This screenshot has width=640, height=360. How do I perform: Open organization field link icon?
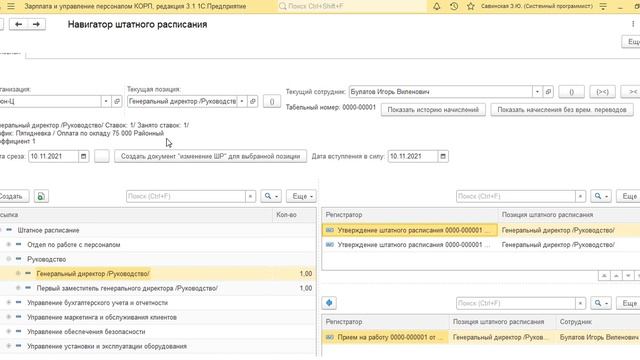117,101
